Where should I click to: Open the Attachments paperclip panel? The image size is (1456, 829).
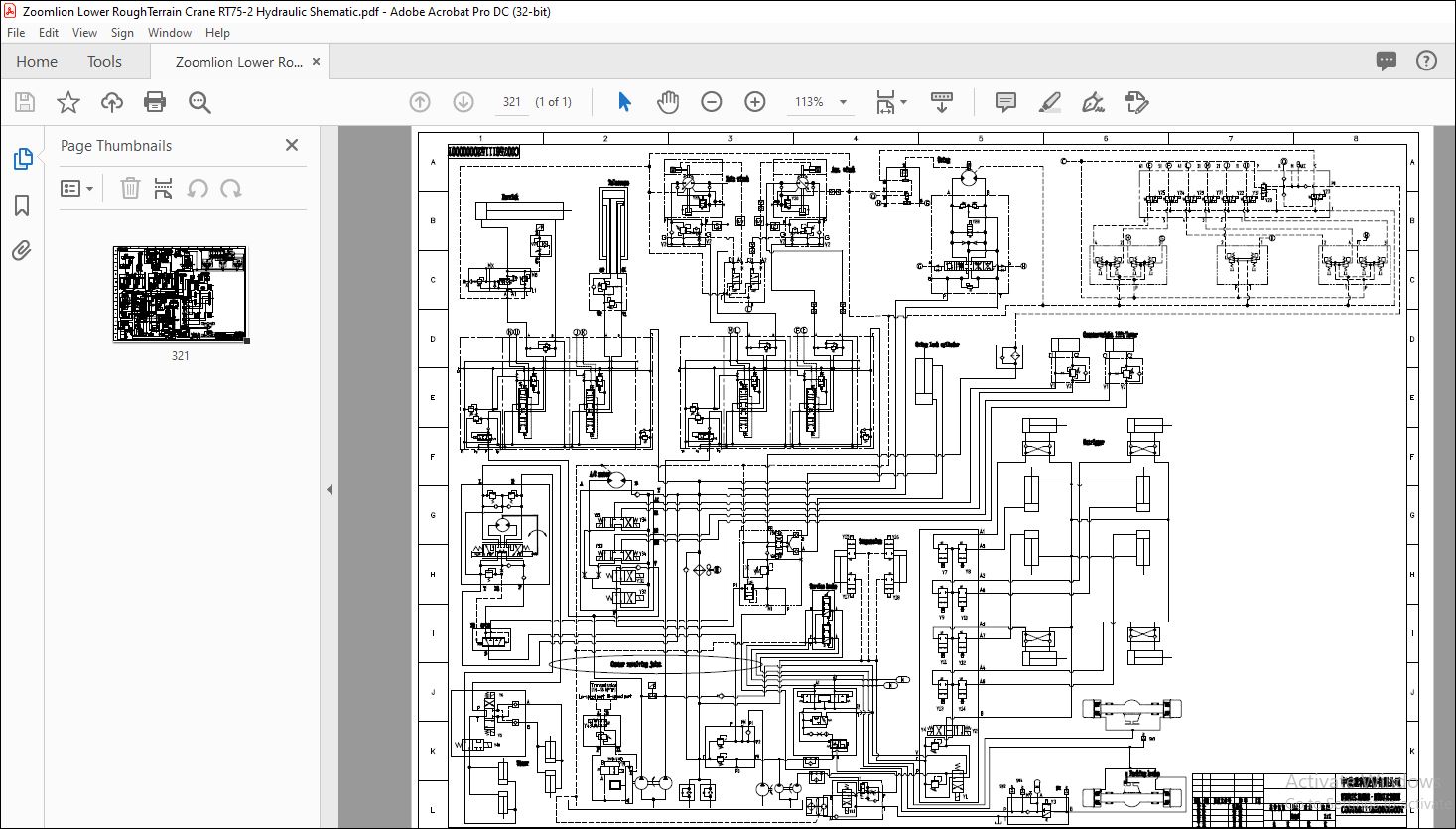(x=22, y=251)
